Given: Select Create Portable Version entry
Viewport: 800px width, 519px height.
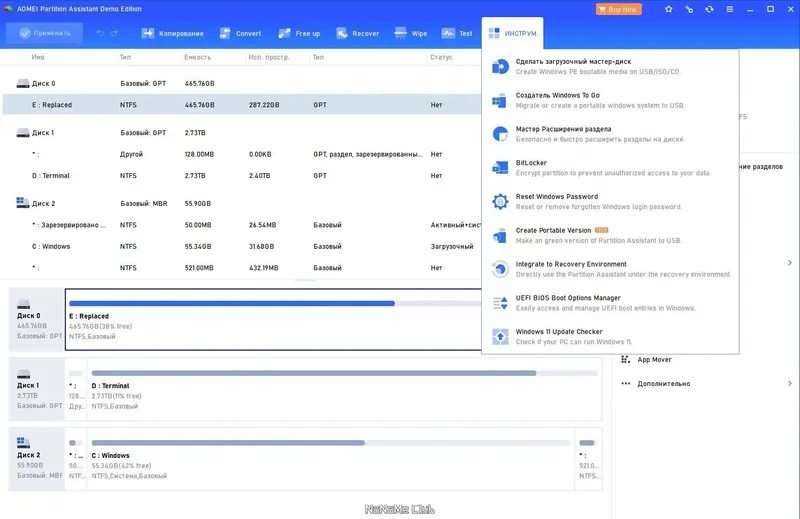Looking at the screenshot, I should point(610,235).
